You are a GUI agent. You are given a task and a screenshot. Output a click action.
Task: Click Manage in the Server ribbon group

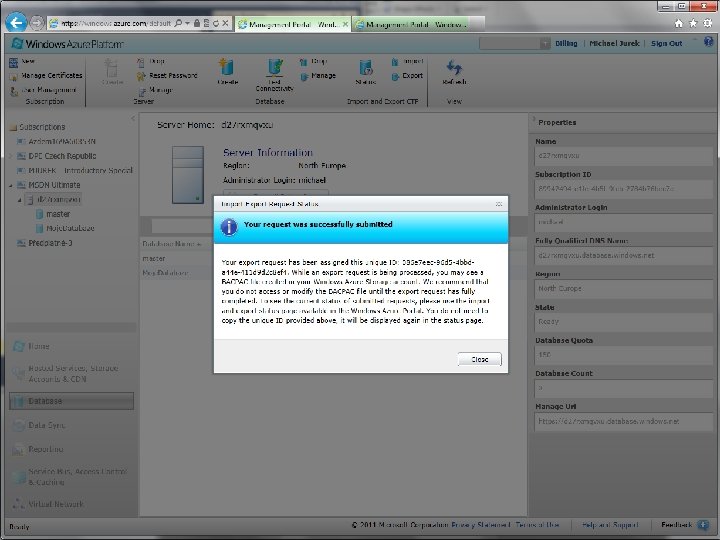pos(160,90)
